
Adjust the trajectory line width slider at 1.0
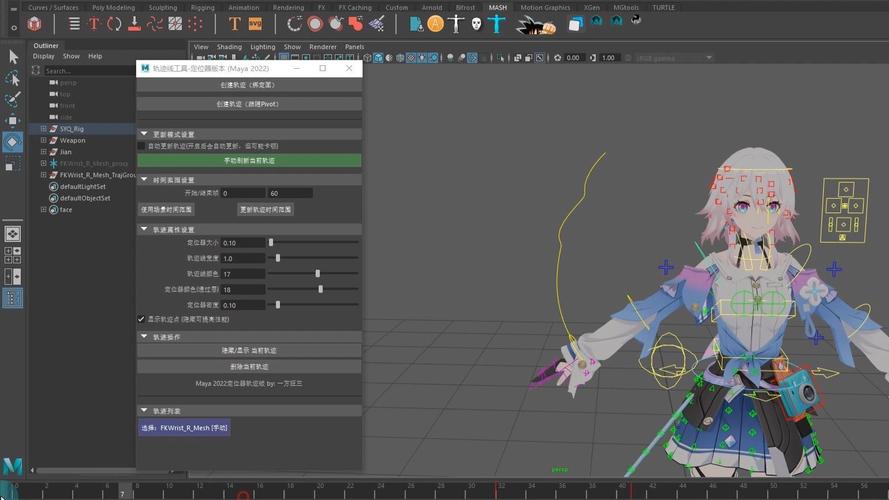click(x=278, y=258)
